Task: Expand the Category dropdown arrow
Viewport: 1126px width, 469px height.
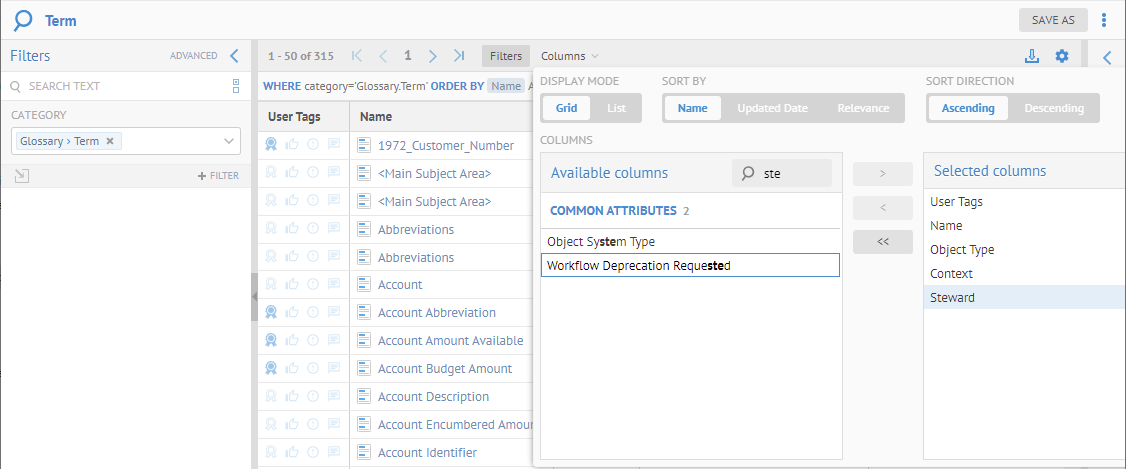Action: pyautogui.click(x=229, y=142)
